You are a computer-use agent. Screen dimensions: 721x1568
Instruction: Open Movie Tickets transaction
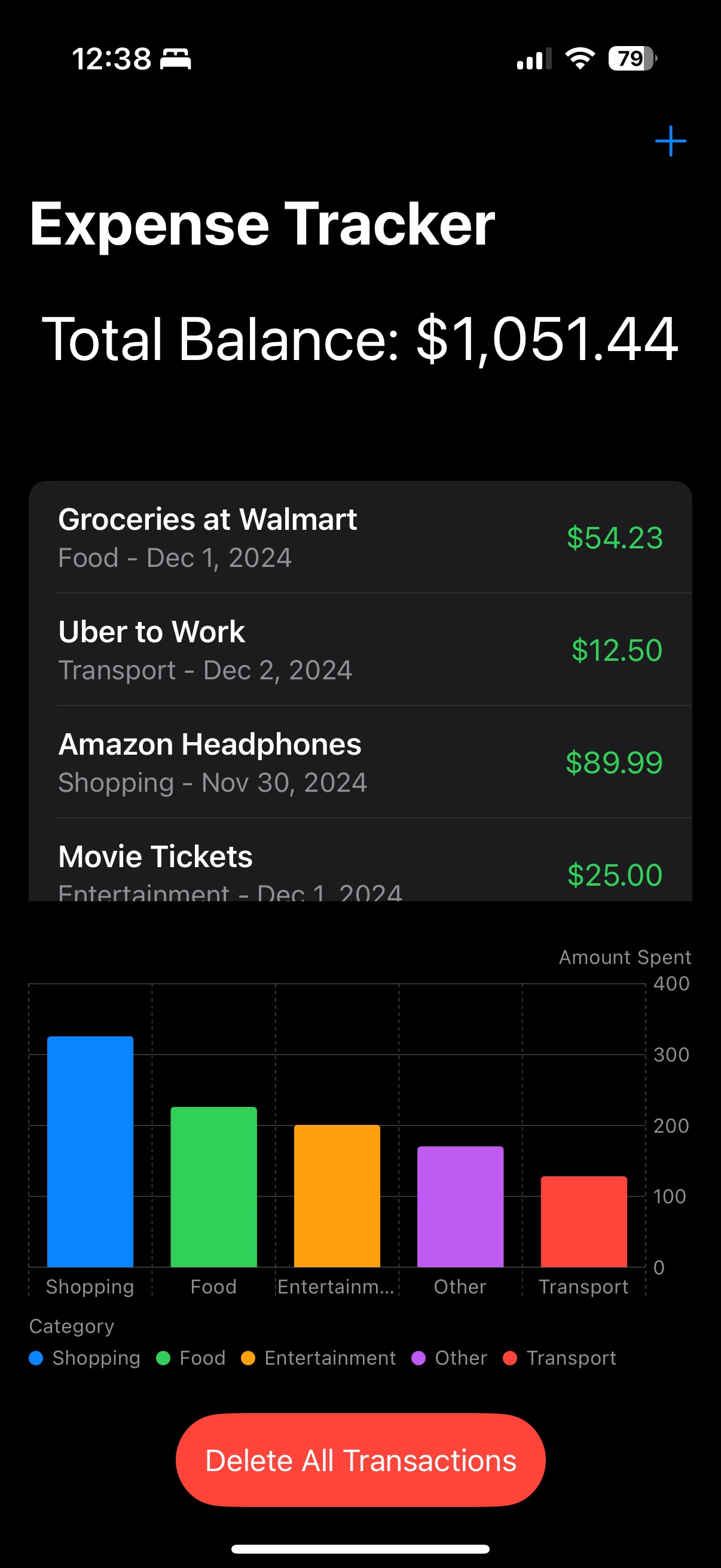coord(360,860)
